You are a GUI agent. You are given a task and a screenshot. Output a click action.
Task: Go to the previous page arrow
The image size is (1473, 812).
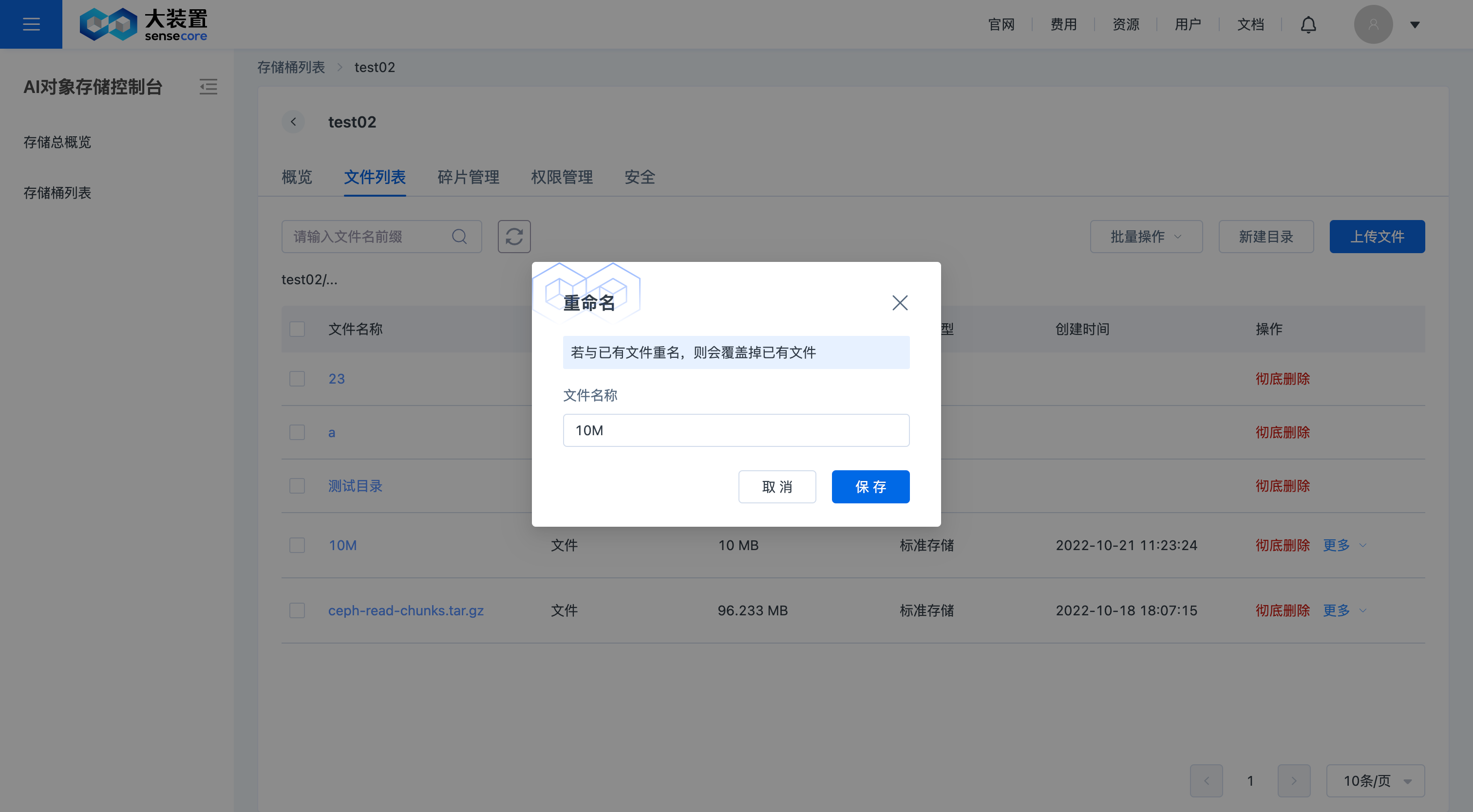(x=1207, y=780)
